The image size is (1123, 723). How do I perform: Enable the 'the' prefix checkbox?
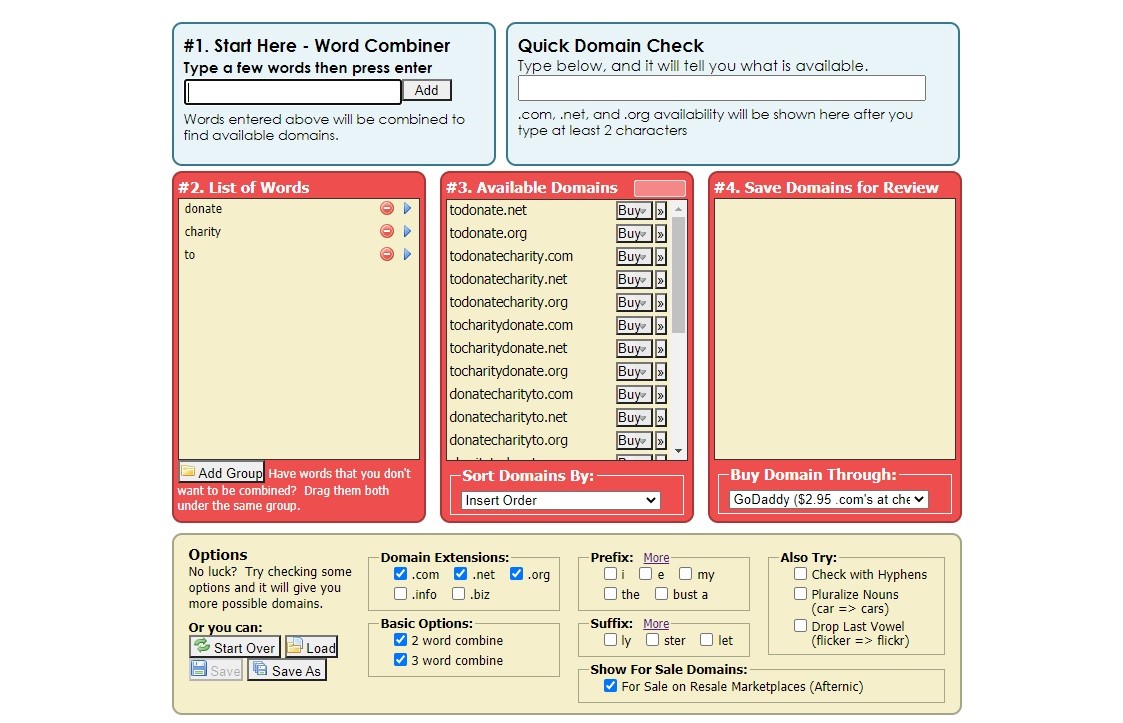click(x=610, y=594)
